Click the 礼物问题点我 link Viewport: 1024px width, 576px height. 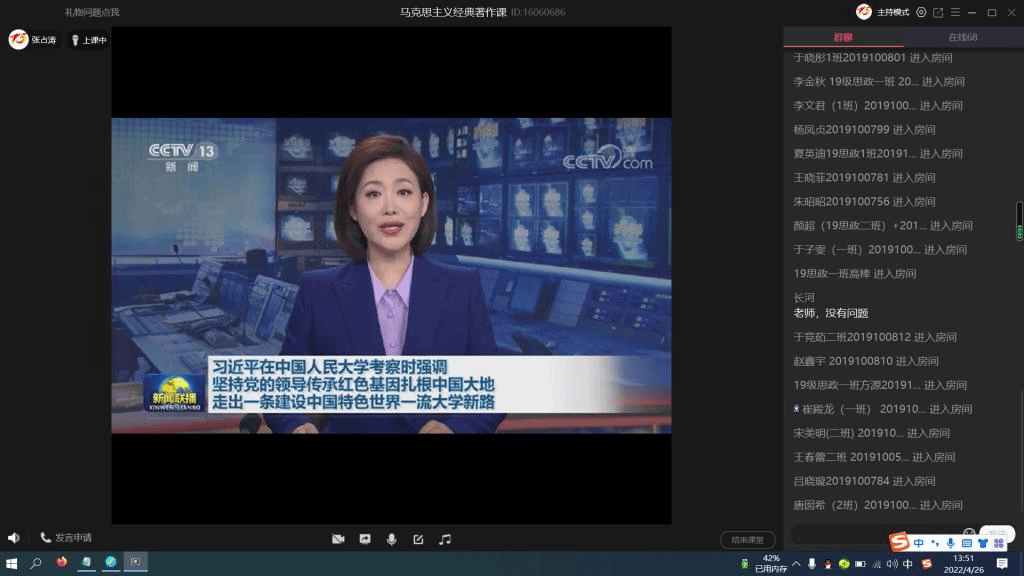tap(92, 12)
